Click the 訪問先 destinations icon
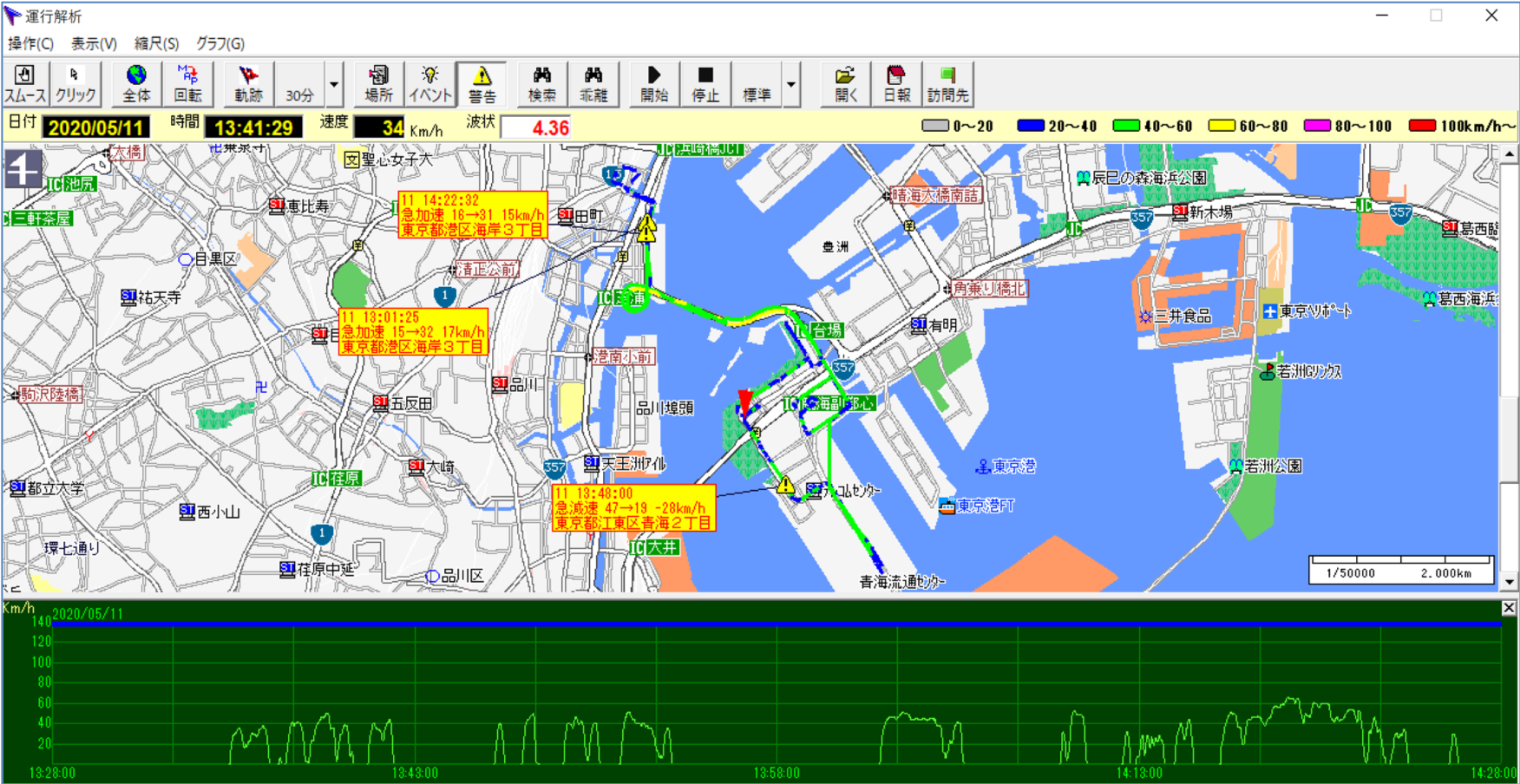Screen dimensions: 1520x784 [947, 84]
